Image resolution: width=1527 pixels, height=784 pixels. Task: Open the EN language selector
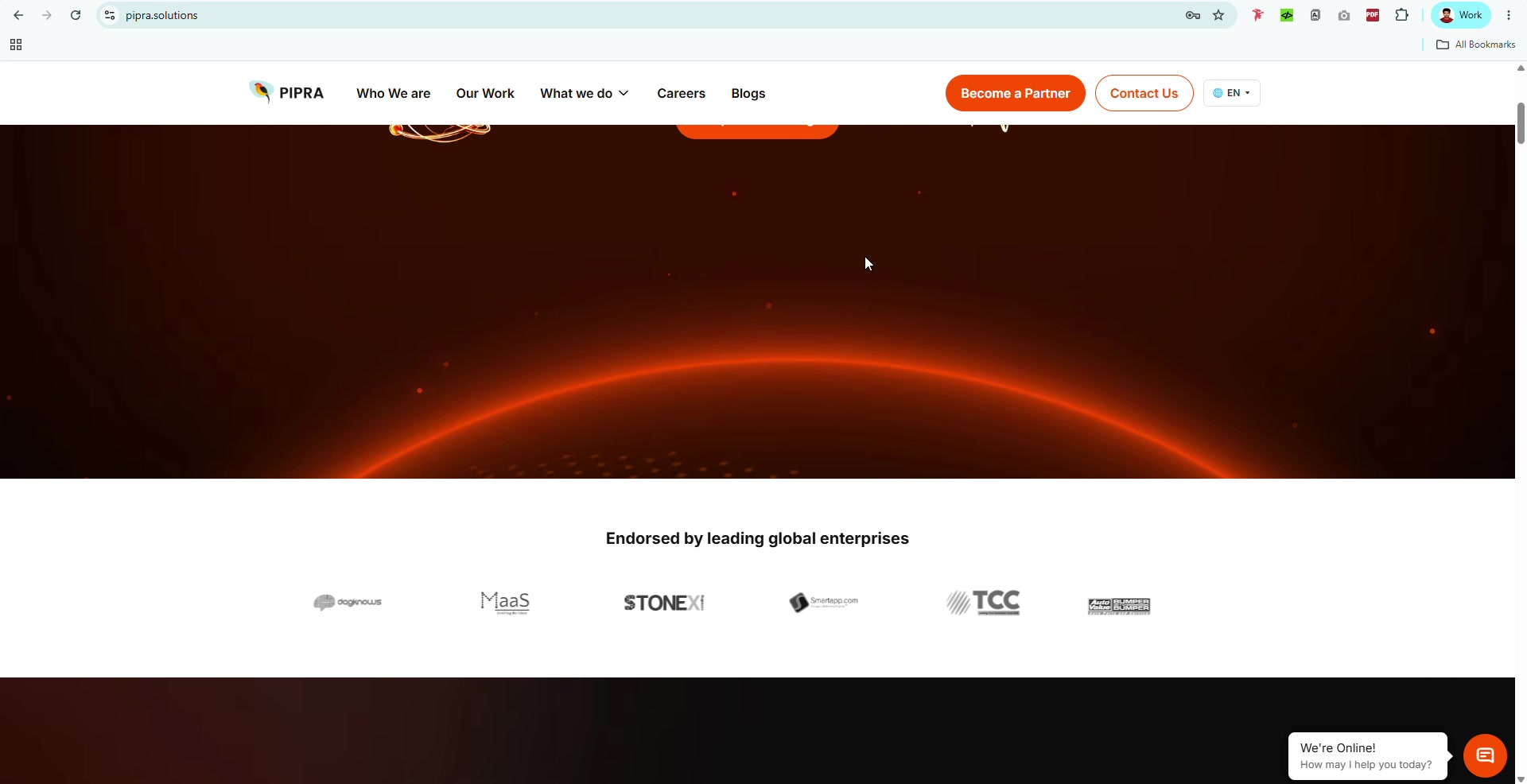click(x=1232, y=93)
